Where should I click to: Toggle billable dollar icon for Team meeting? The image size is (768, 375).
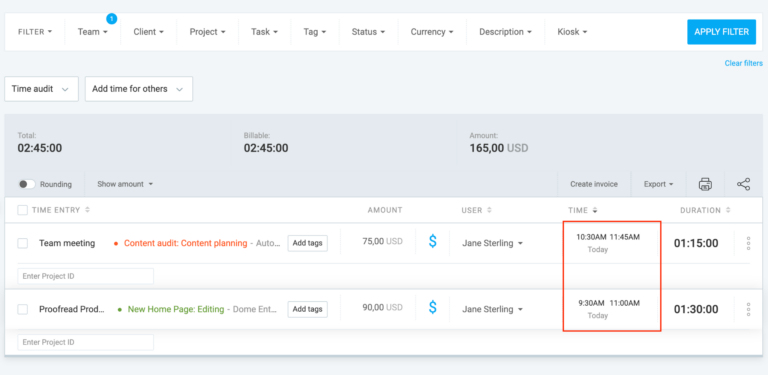click(x=432, y=241)
